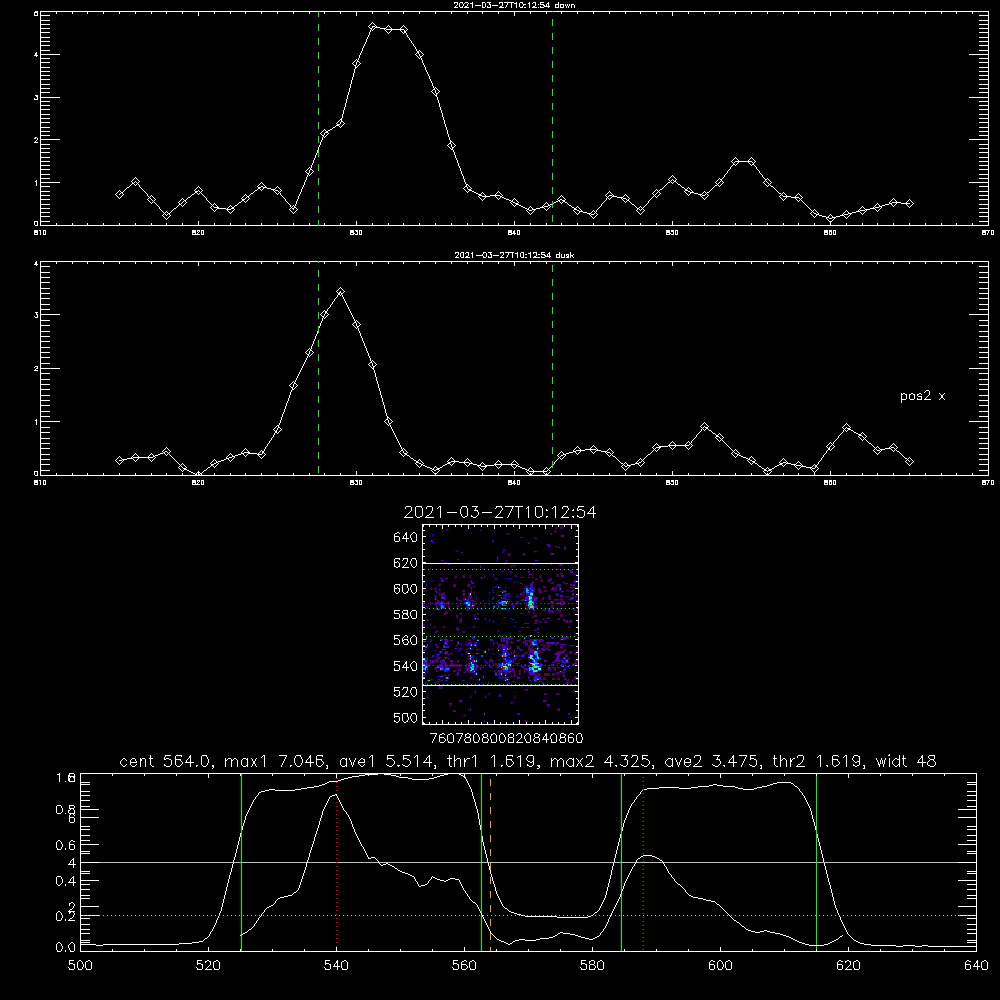
Task: Click the red dotted line at 540 in bottom plot
Action: click(337, 862)
